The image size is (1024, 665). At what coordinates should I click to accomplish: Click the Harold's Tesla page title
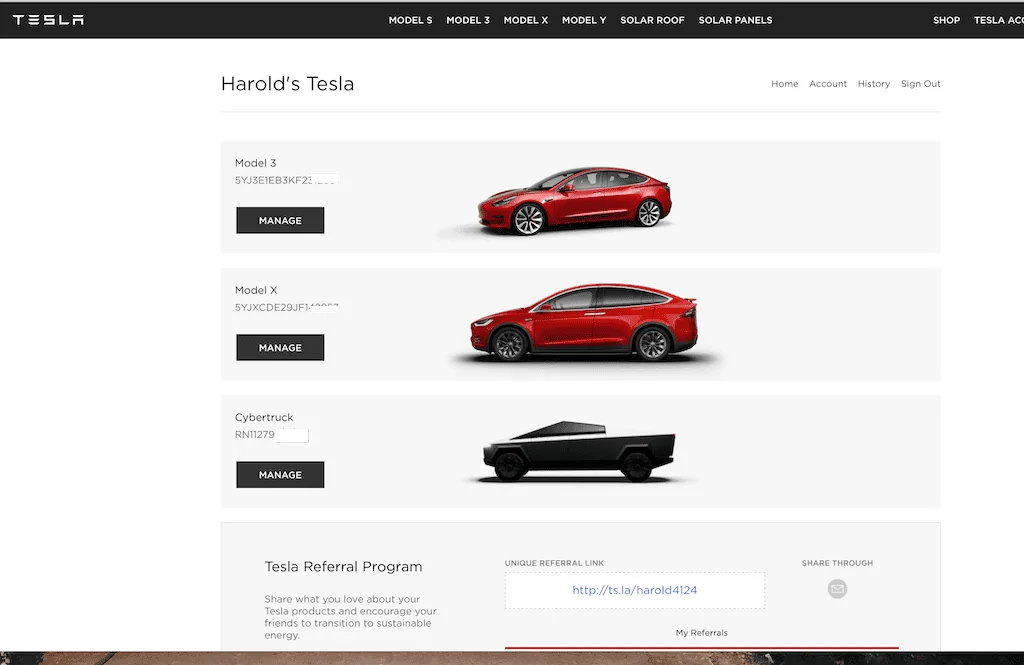tap(287, 84)
